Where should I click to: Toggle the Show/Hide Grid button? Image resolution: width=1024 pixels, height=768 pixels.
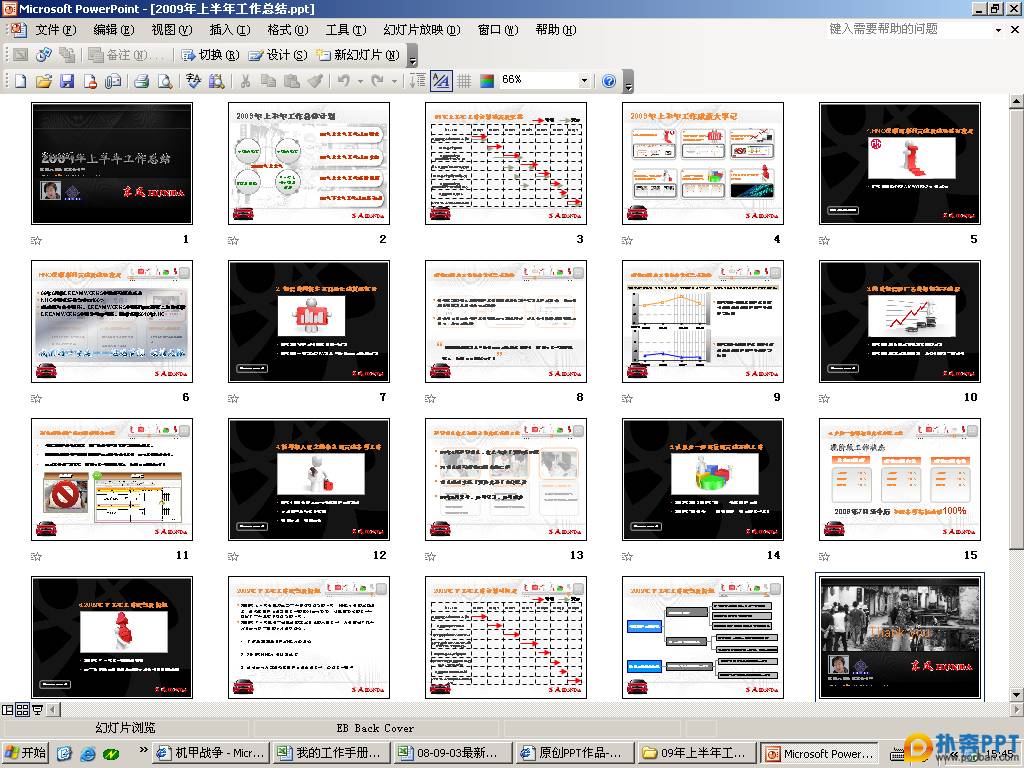pos(464,81)
